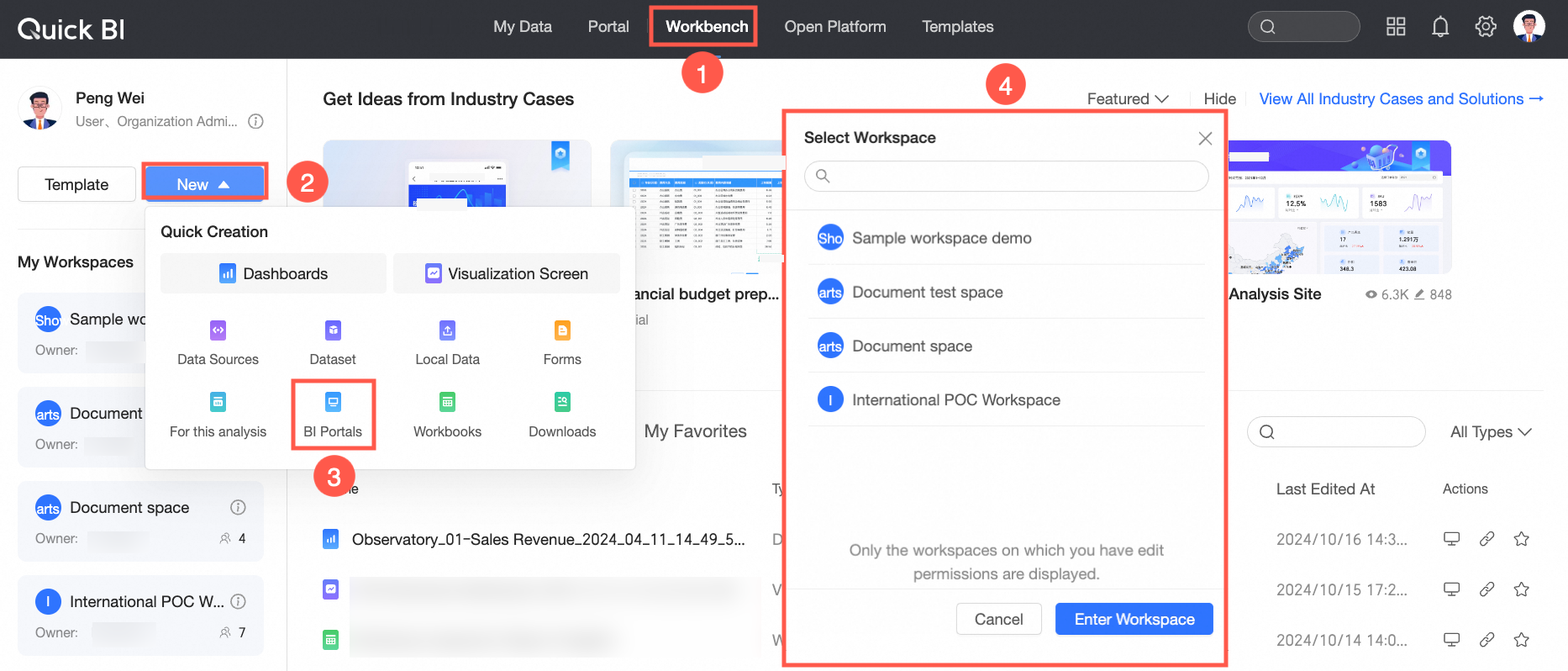Open the Analysis Site case thumbnail
Screen dimensions: 1568x671
[x=1339, y=207]
